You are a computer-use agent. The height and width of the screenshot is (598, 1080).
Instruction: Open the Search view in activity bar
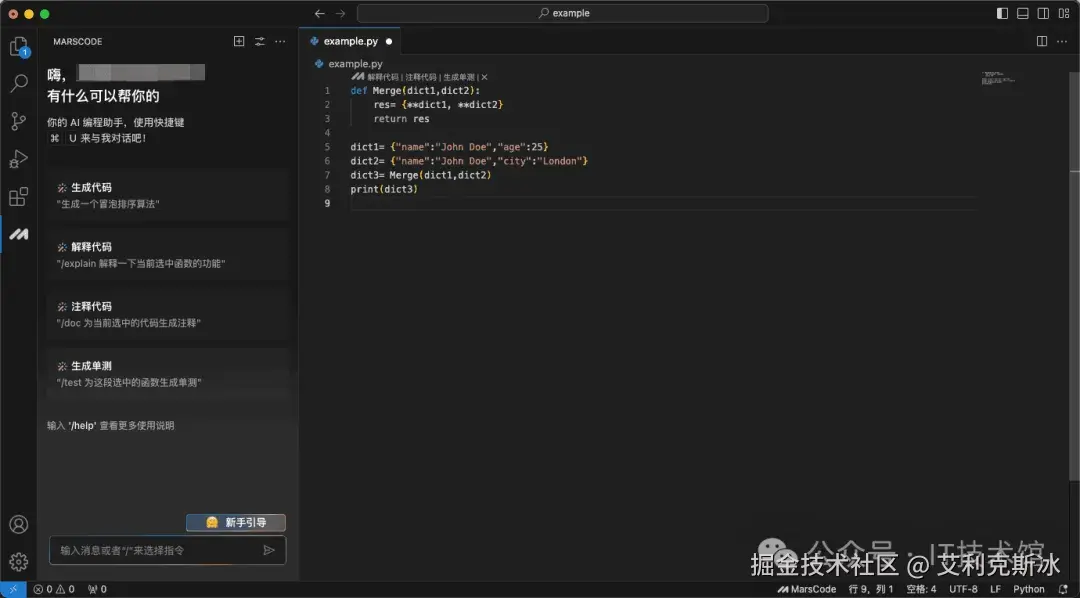19,83
